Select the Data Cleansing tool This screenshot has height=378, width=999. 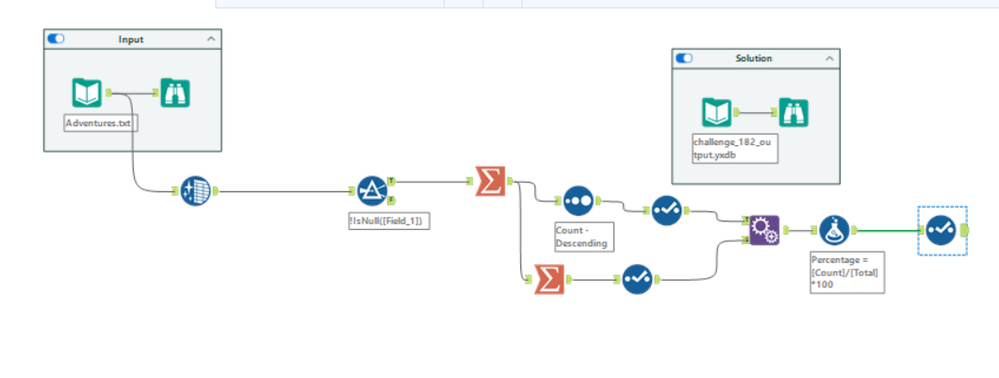point(195,190)
